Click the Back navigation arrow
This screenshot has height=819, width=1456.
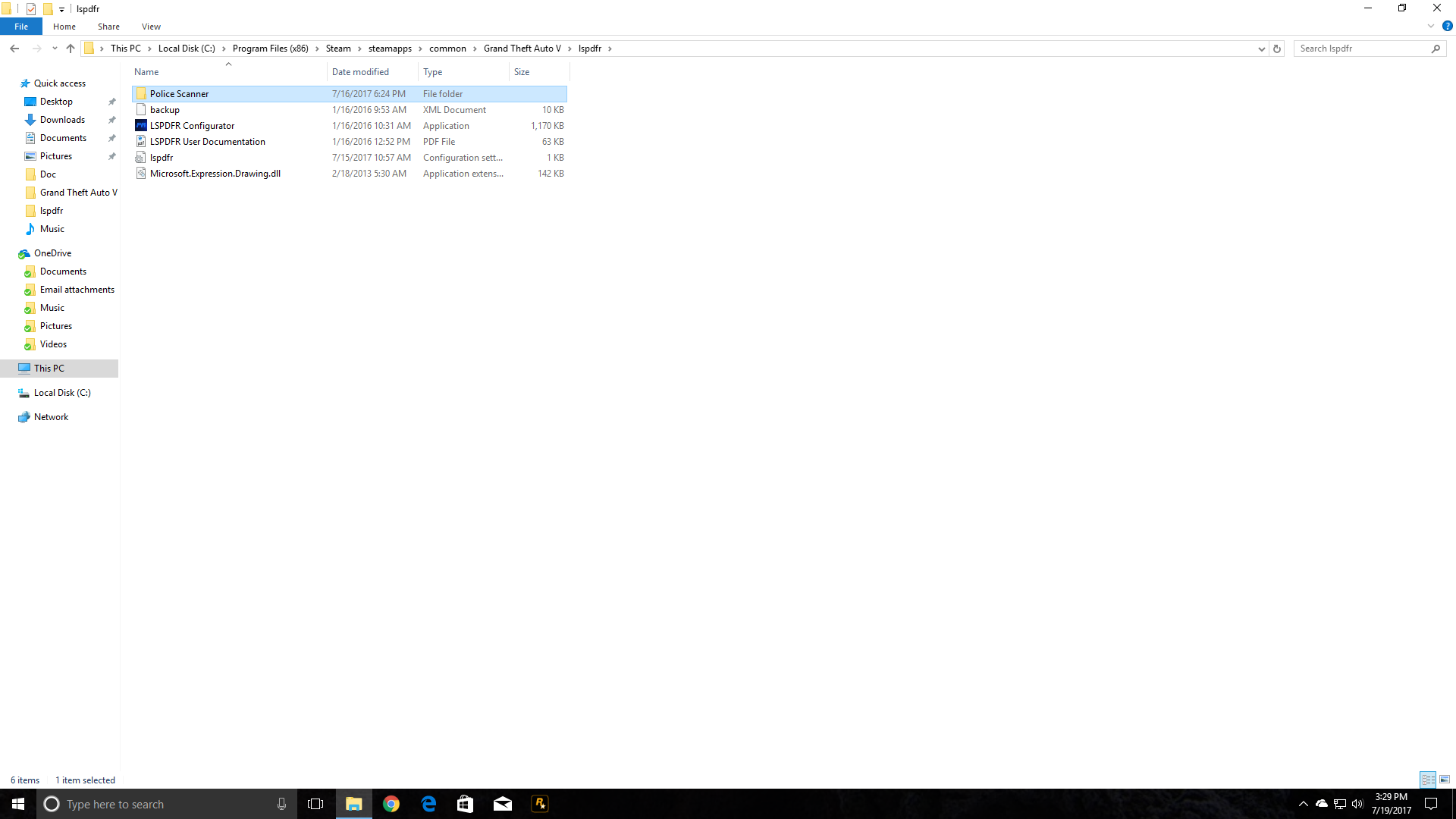click(x=14, y=49)
